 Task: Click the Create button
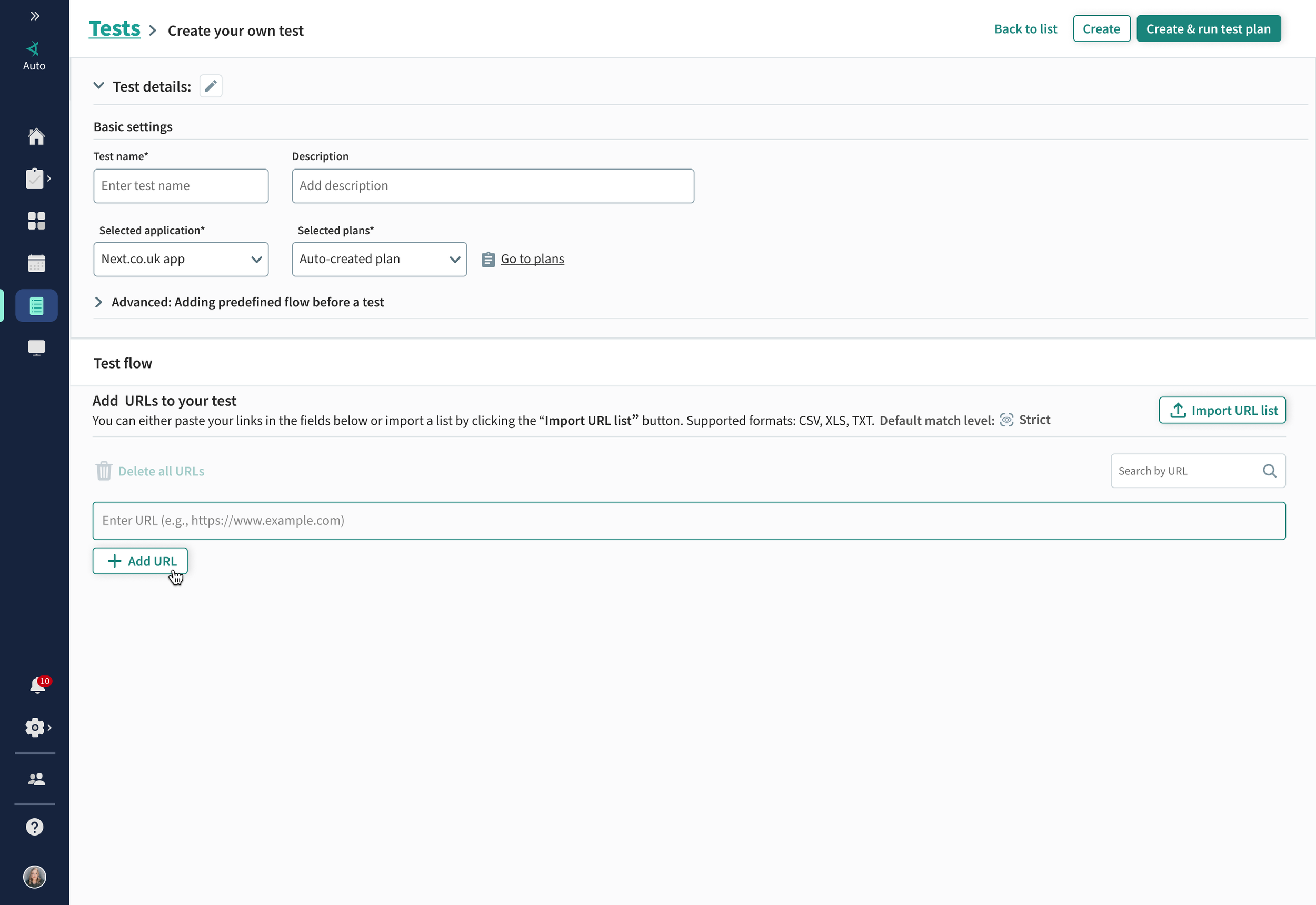(1101, 29)
